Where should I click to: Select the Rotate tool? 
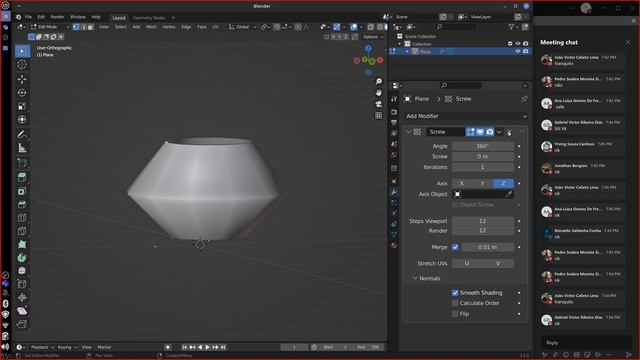pyautogui.click(x=22, y=93)
